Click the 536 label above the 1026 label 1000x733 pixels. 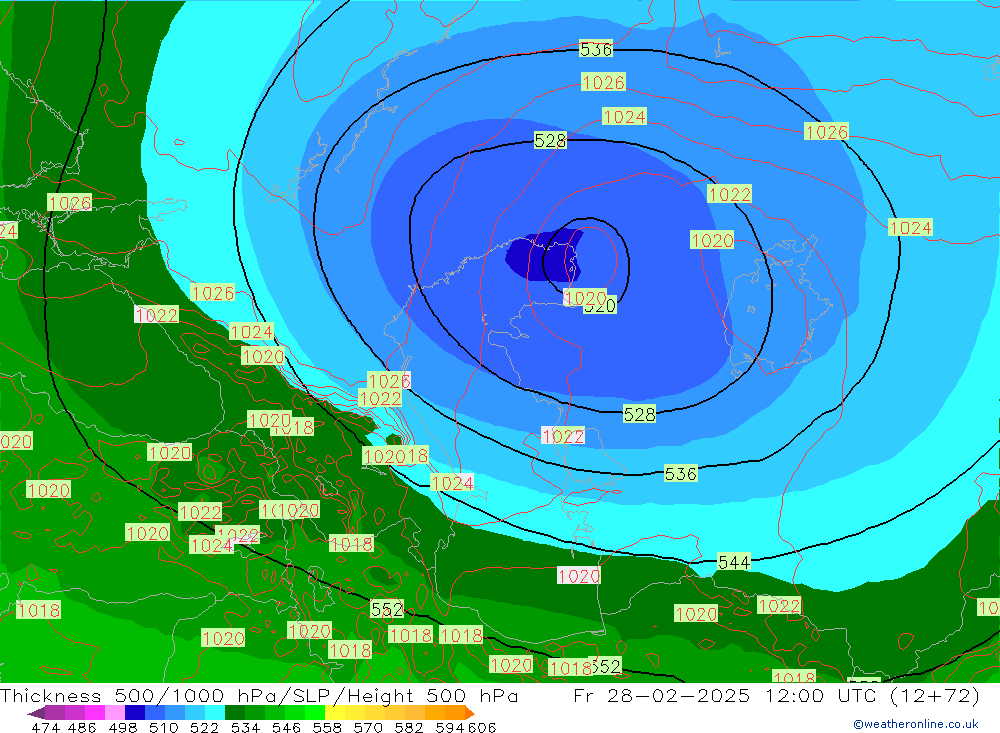[596, 49]
